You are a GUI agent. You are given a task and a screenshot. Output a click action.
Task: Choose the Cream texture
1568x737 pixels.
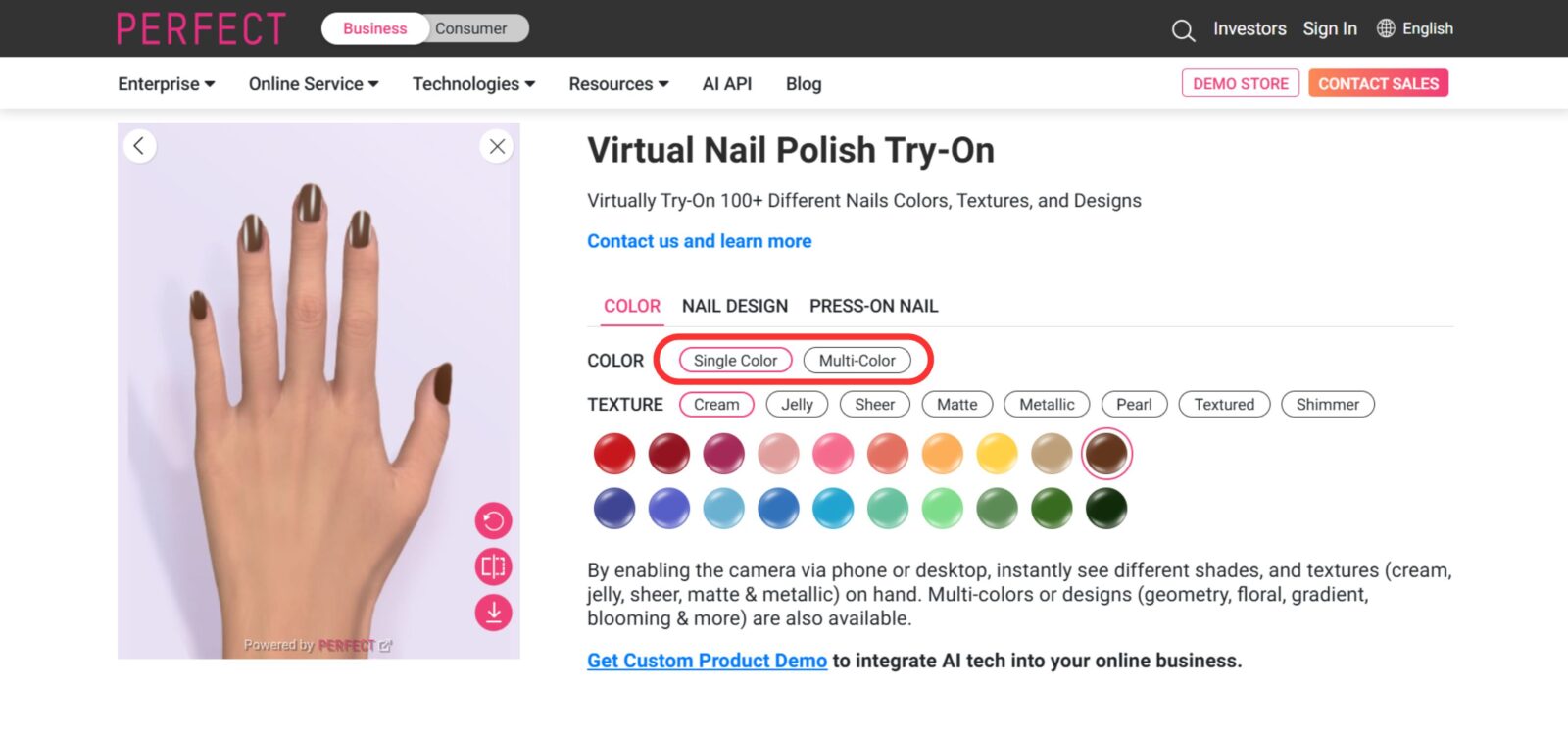click(716, 404)
